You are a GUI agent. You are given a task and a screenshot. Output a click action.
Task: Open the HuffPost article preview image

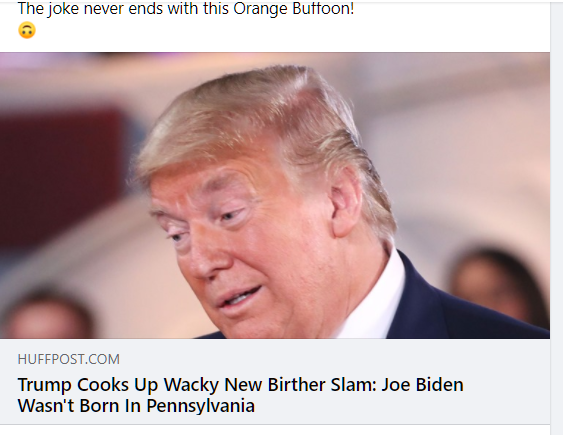(x=275, y=196)
